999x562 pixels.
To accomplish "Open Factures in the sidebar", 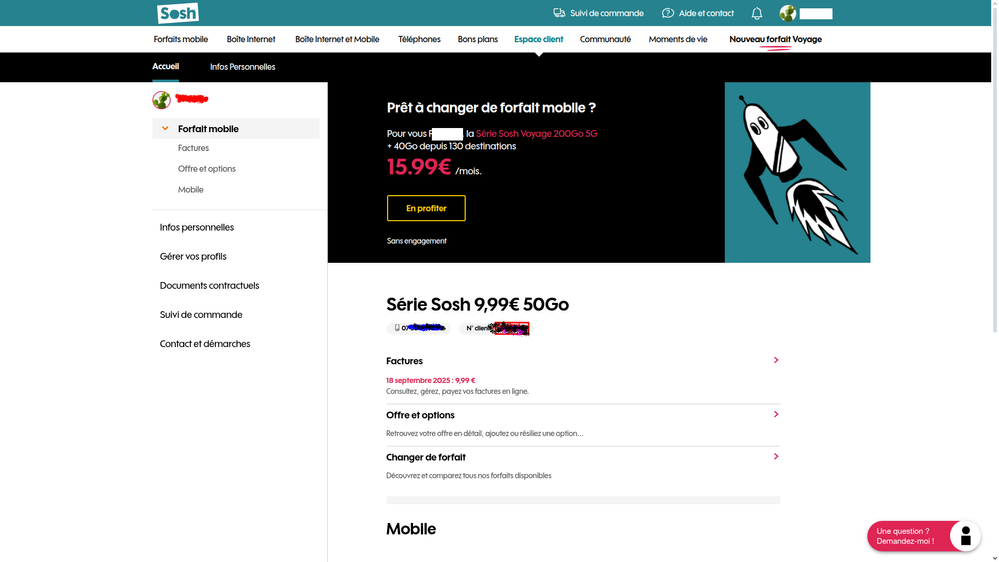I will (193, 148).
